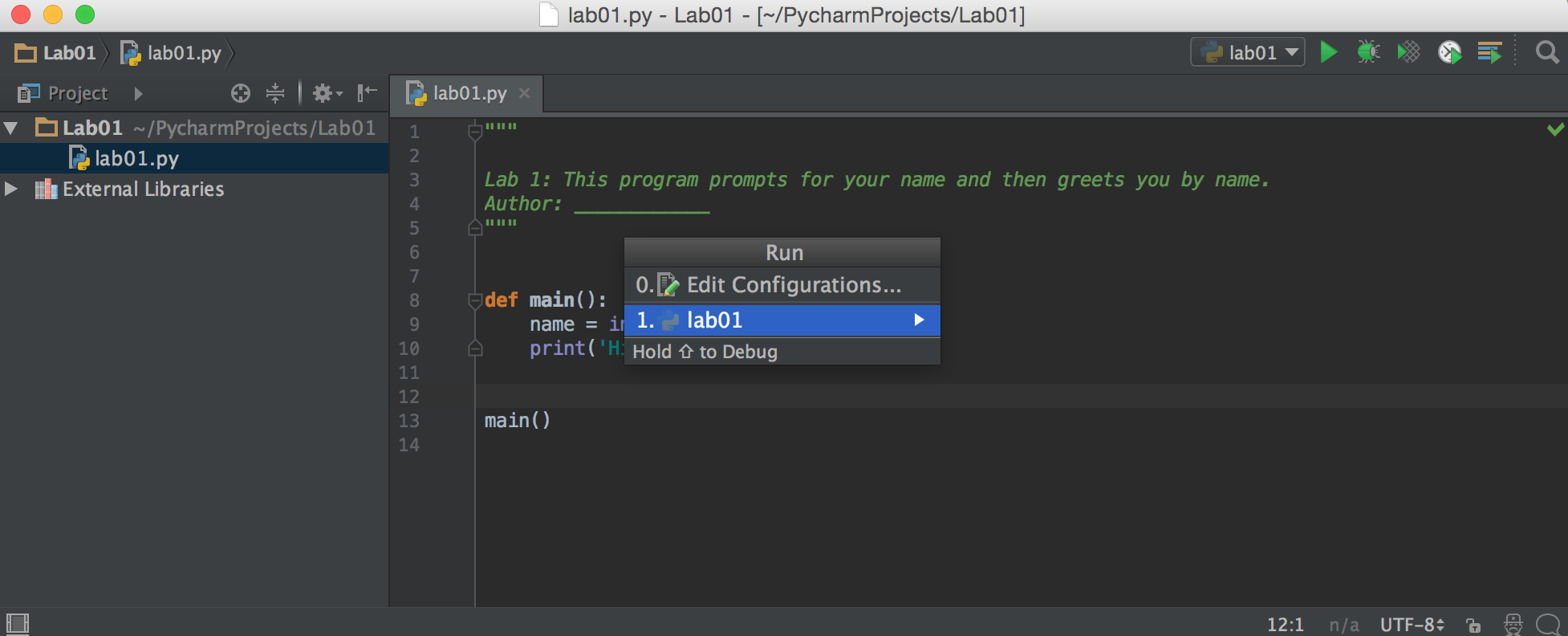Click lab01.py breadcrumb in navigation bar
Image resolution: width=1568 pixels, height=636 pixels.
[x=172, y=53]
